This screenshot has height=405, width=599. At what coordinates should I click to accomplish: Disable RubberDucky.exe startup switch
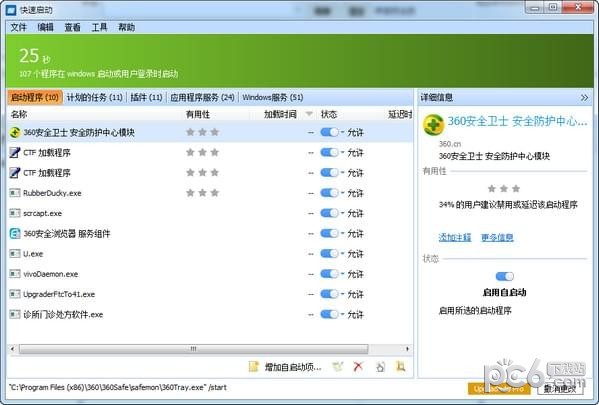[x=329, y=193]
